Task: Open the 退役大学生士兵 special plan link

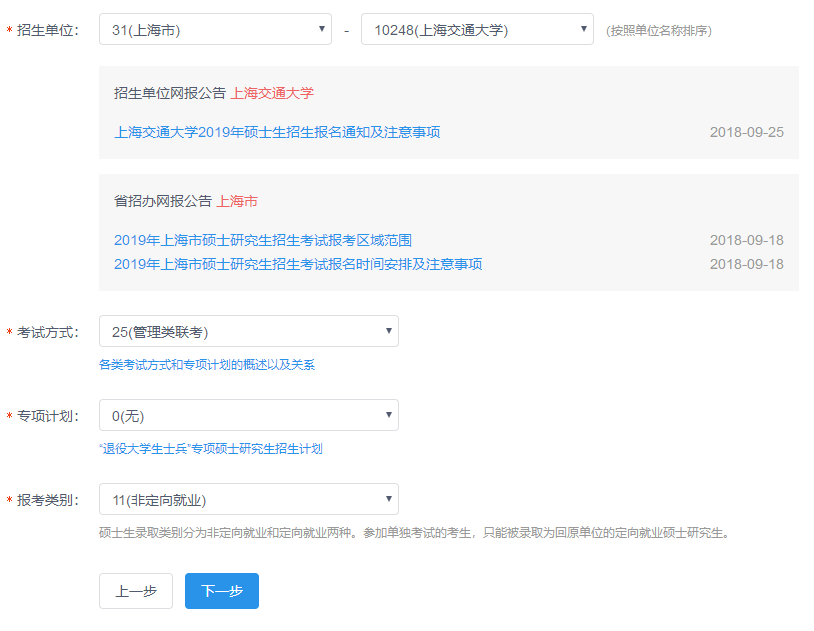Action: point(211,449)
